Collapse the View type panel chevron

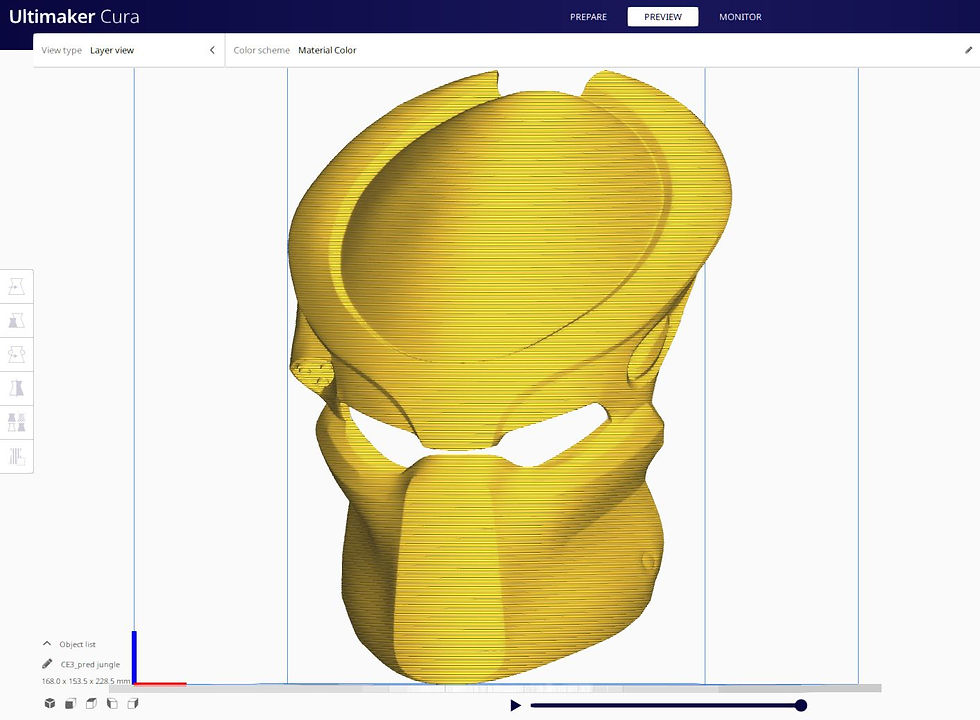212,50
